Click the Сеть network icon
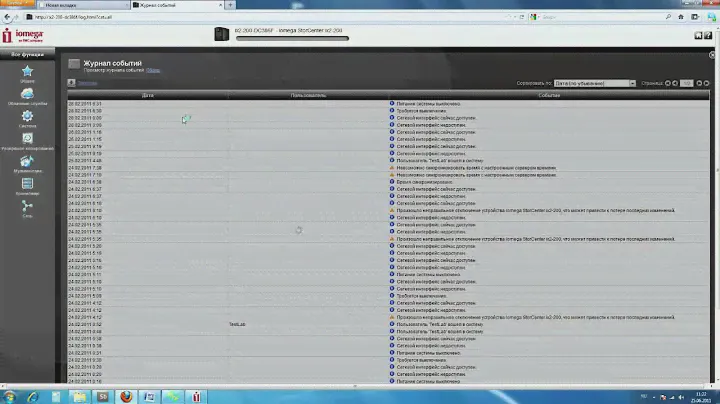The image size is (720, 404). coord(27,207)
